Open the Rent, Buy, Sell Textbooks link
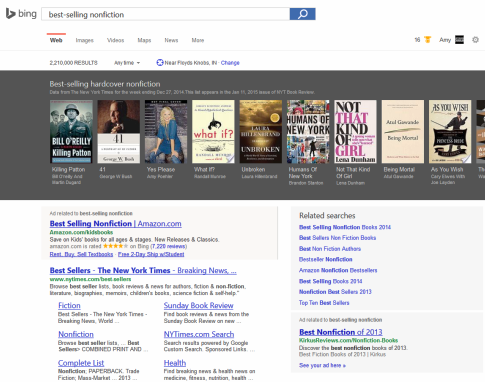Image resolution: width=485 pixels, height=382 pixels. [x=81, y=254]
